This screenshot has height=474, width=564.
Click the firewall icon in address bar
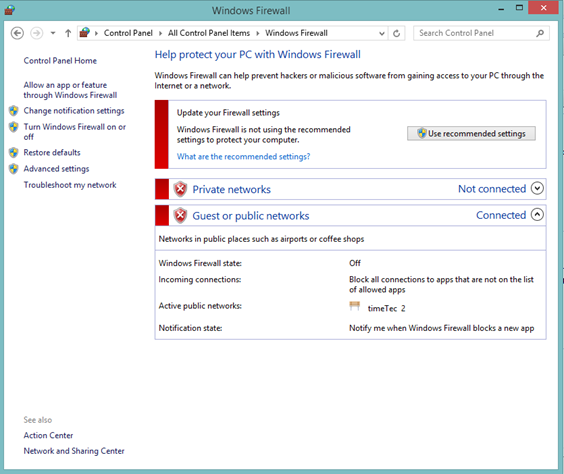point(85,33)
